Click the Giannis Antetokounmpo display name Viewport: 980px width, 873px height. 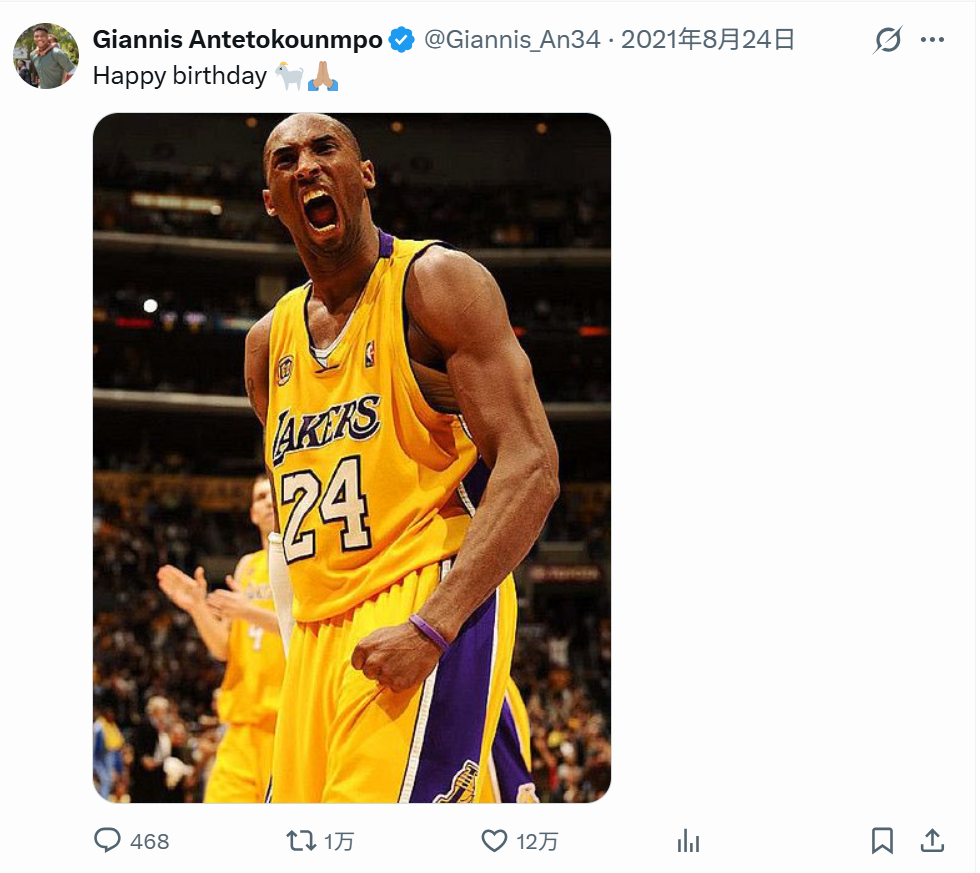point(238,40)
